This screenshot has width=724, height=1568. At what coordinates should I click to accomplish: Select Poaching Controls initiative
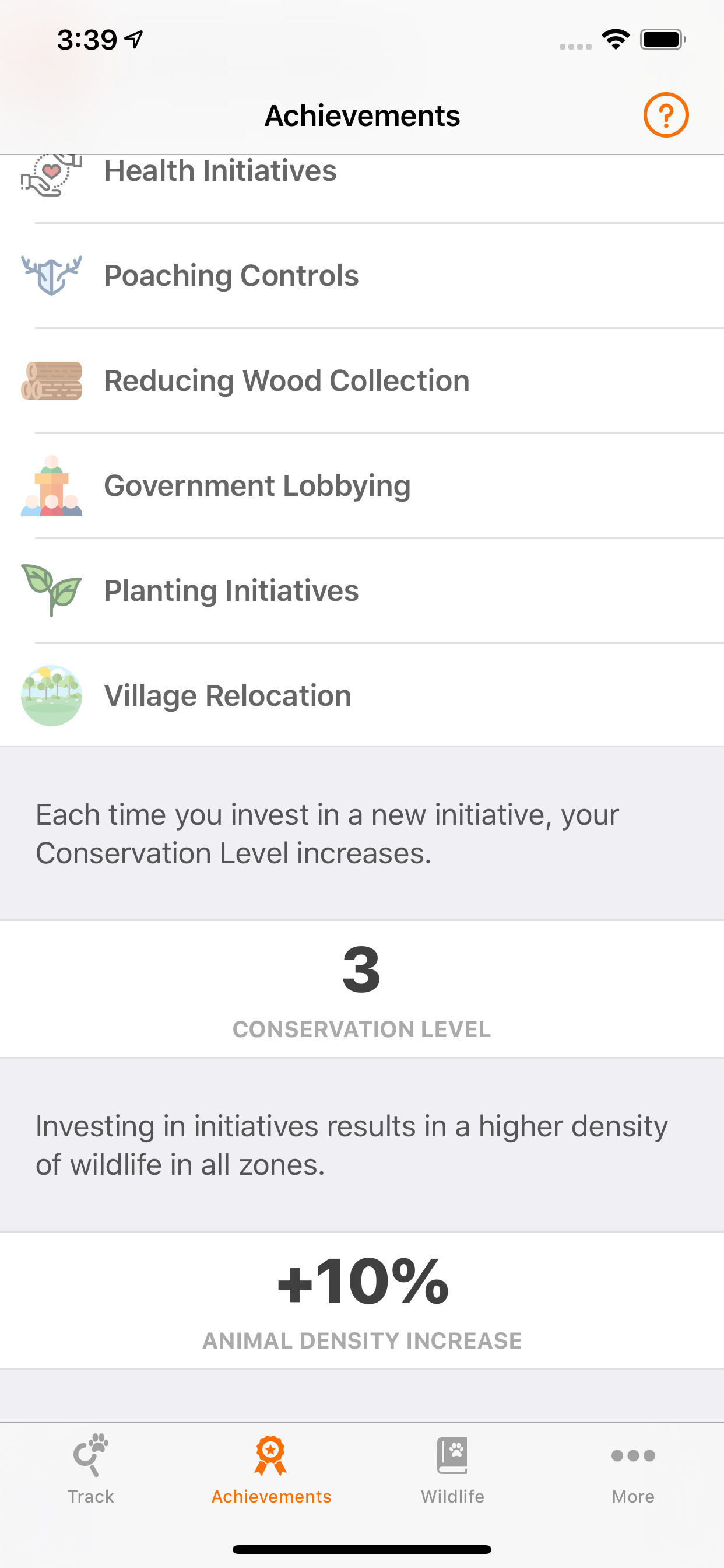(362, 276)
